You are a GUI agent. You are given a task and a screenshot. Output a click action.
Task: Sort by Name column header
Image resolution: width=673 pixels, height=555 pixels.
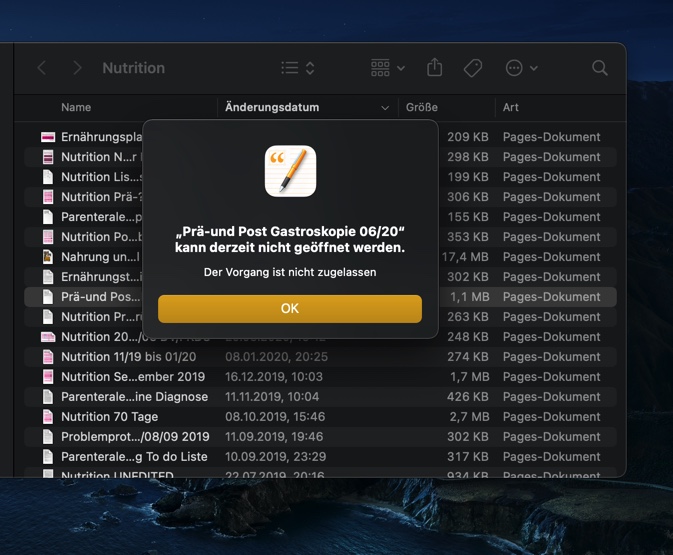[76, 107]
